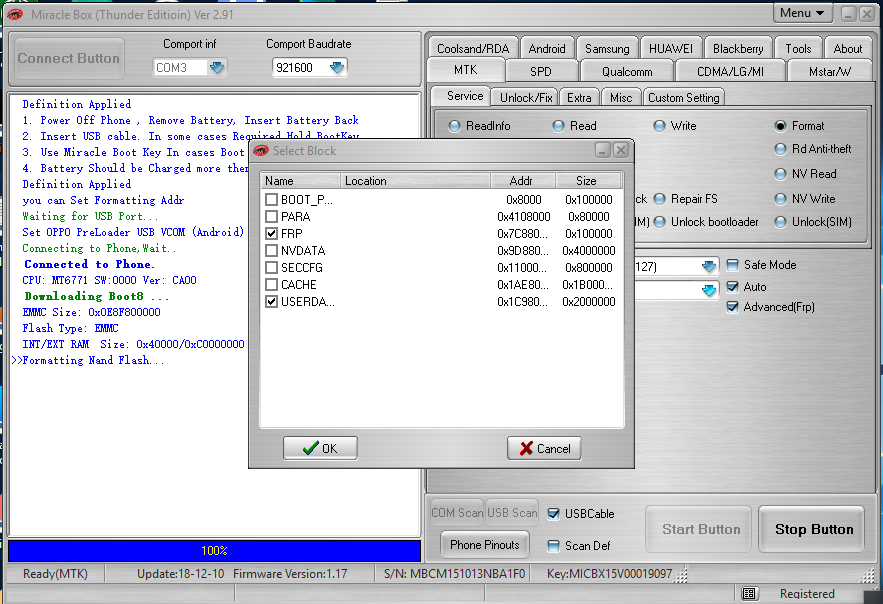Check the PARA block checkbox

(271, 216)
